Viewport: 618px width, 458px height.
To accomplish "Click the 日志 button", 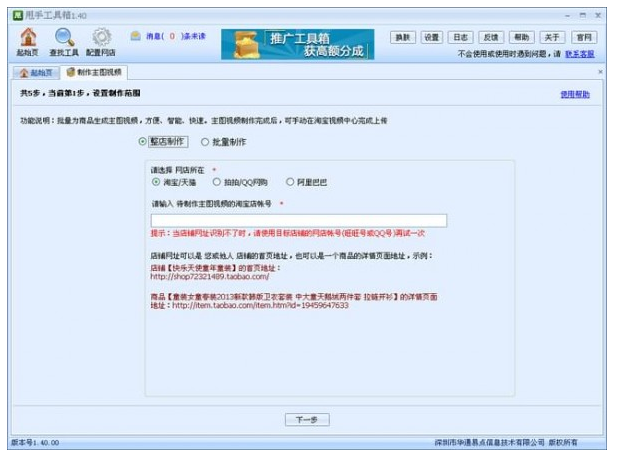I will click(x=460, y=37).
